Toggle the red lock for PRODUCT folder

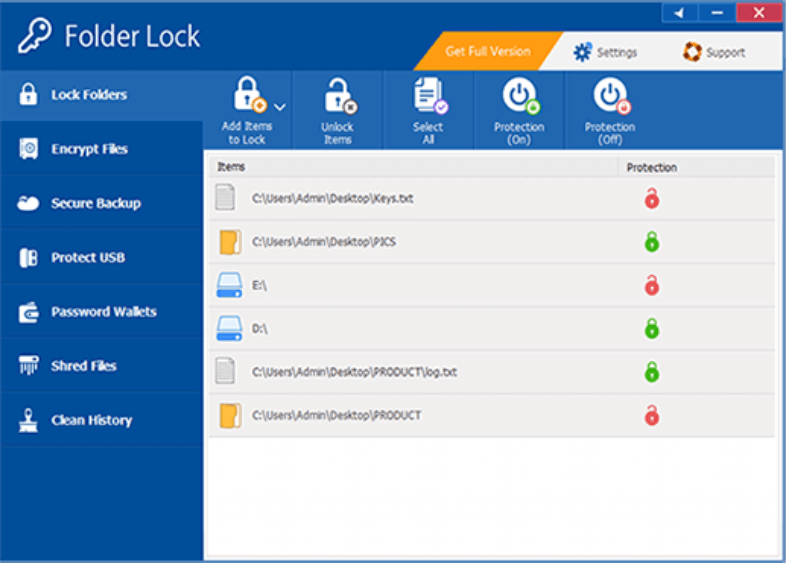pos(652,415)
